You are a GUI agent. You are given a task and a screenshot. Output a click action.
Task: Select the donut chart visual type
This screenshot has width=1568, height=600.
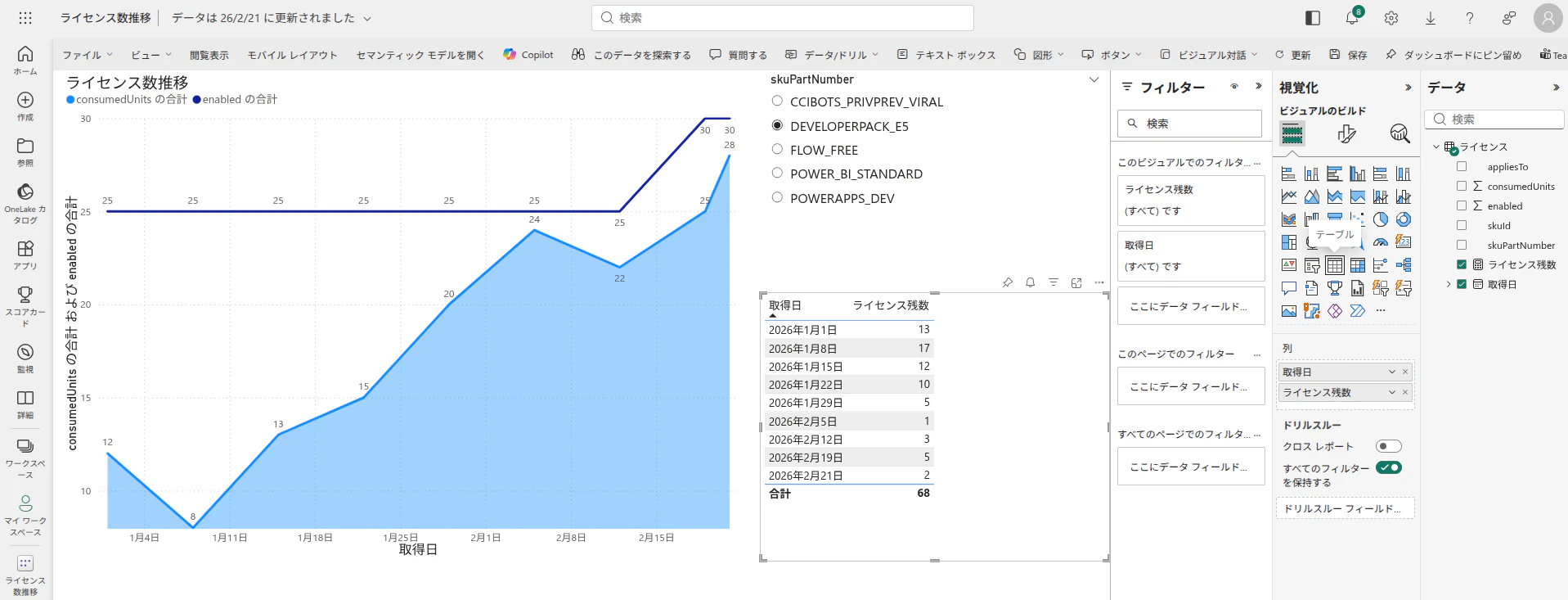(x=1404, y=219)
